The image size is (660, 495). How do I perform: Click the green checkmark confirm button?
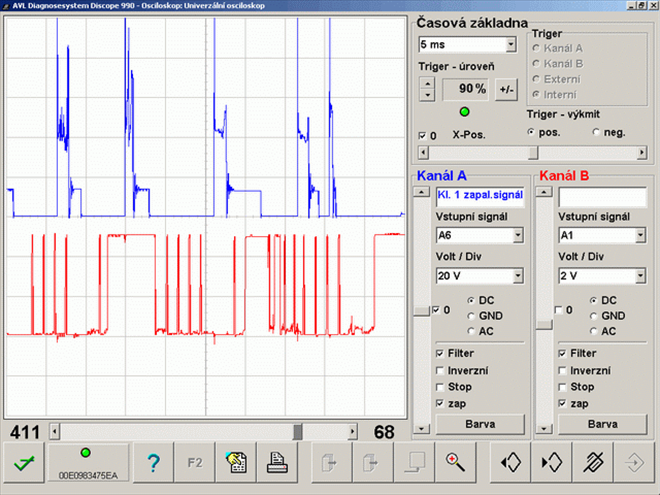tap(24, 463)
